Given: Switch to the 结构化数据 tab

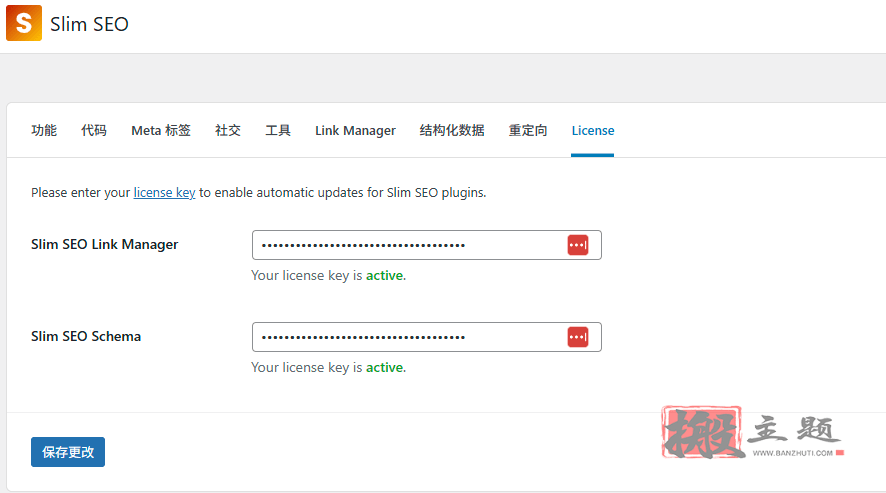Looking at the screenshot, I should [452, 131].
